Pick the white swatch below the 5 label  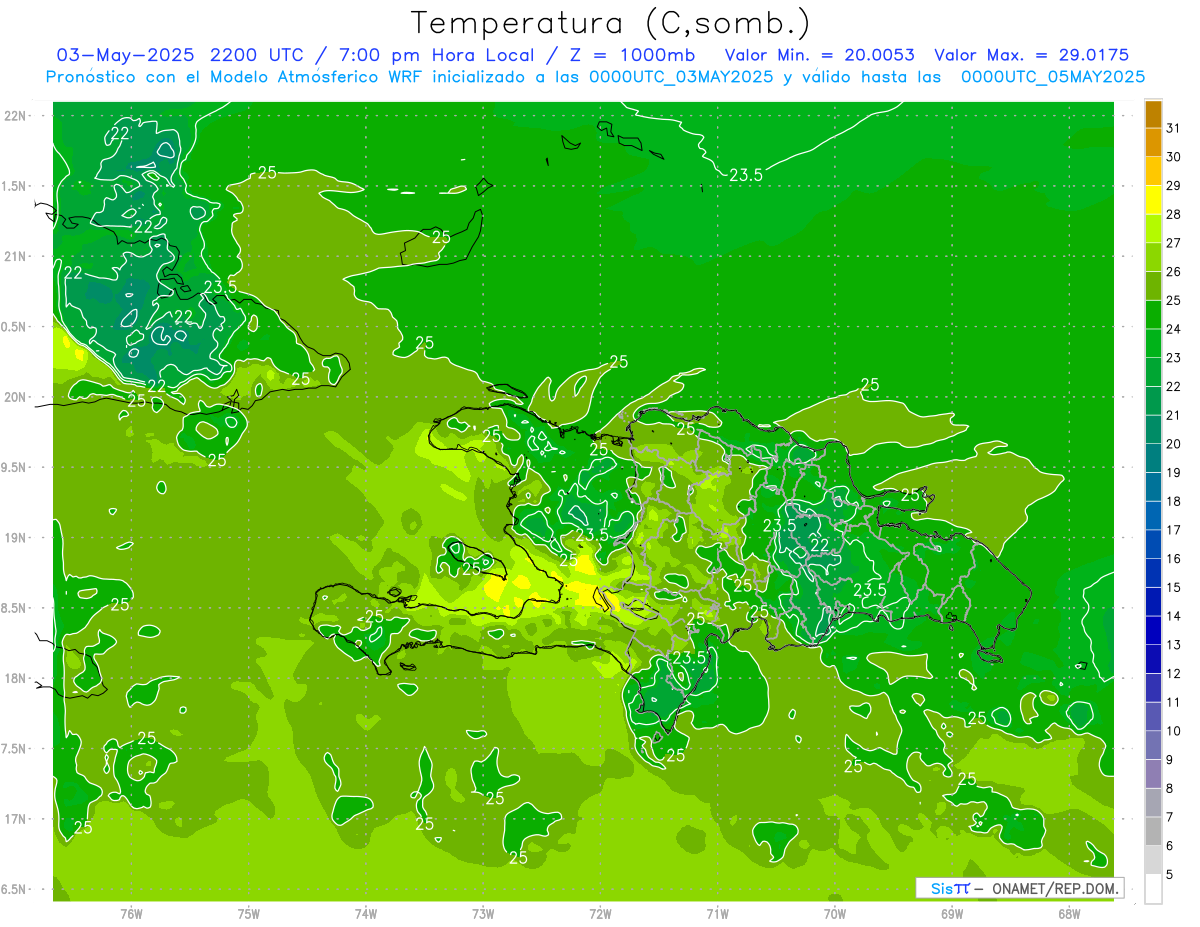1153,889
